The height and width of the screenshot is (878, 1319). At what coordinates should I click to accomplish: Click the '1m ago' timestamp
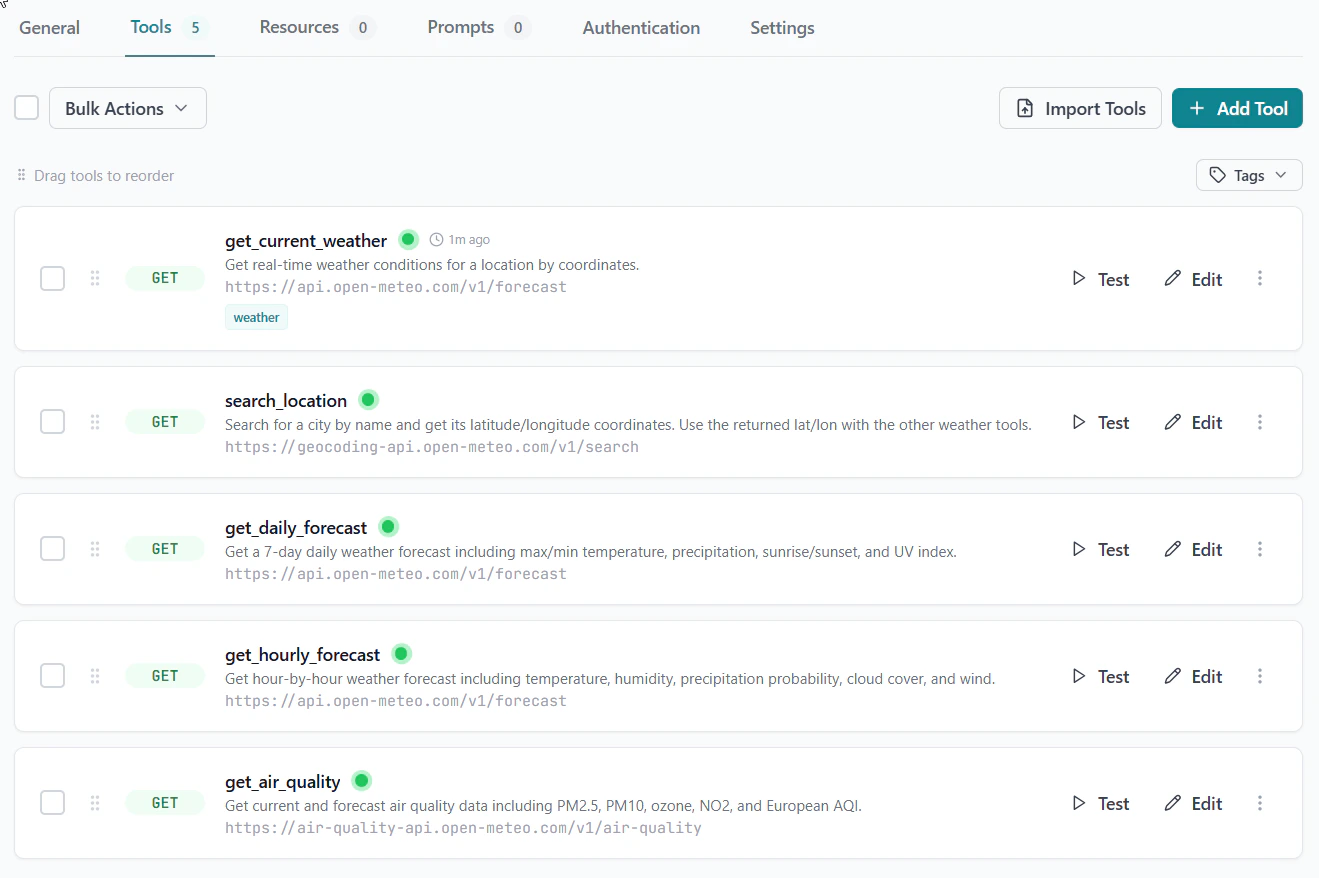click(469, 240)
